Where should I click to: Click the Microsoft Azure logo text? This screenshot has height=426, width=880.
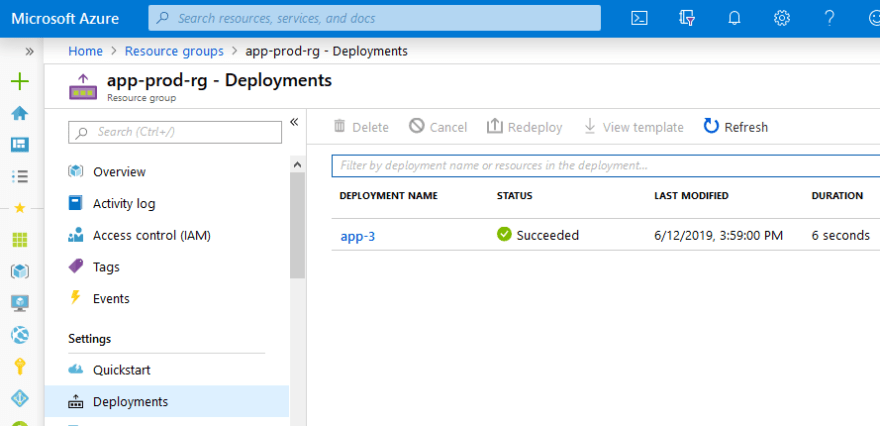click(x=65, y=19)
